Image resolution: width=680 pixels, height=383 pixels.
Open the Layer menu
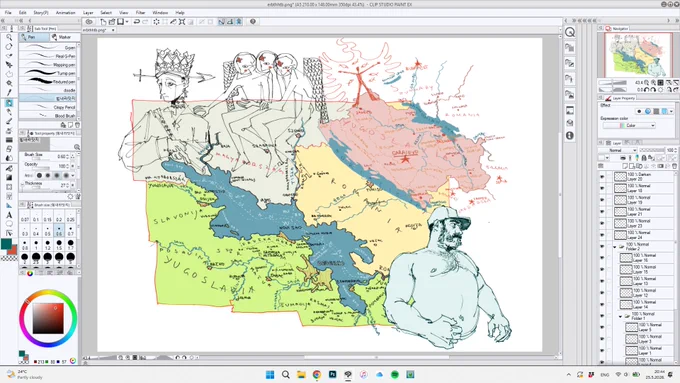88,13
